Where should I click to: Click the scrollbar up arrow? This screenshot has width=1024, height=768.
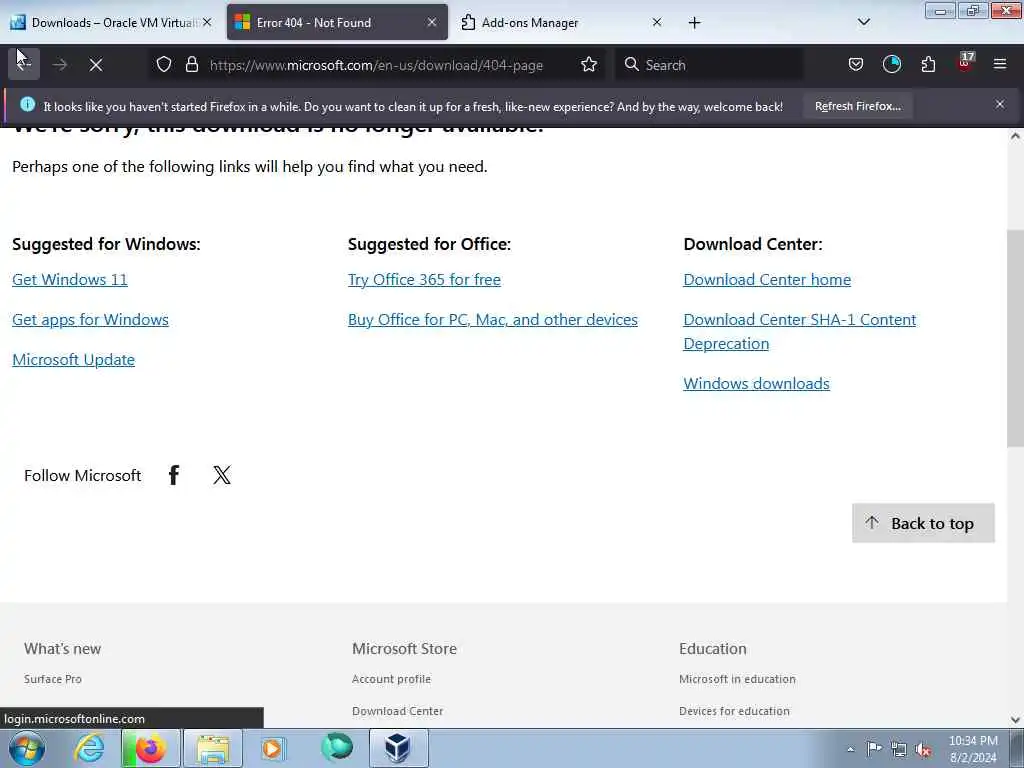coord(1016,136)
